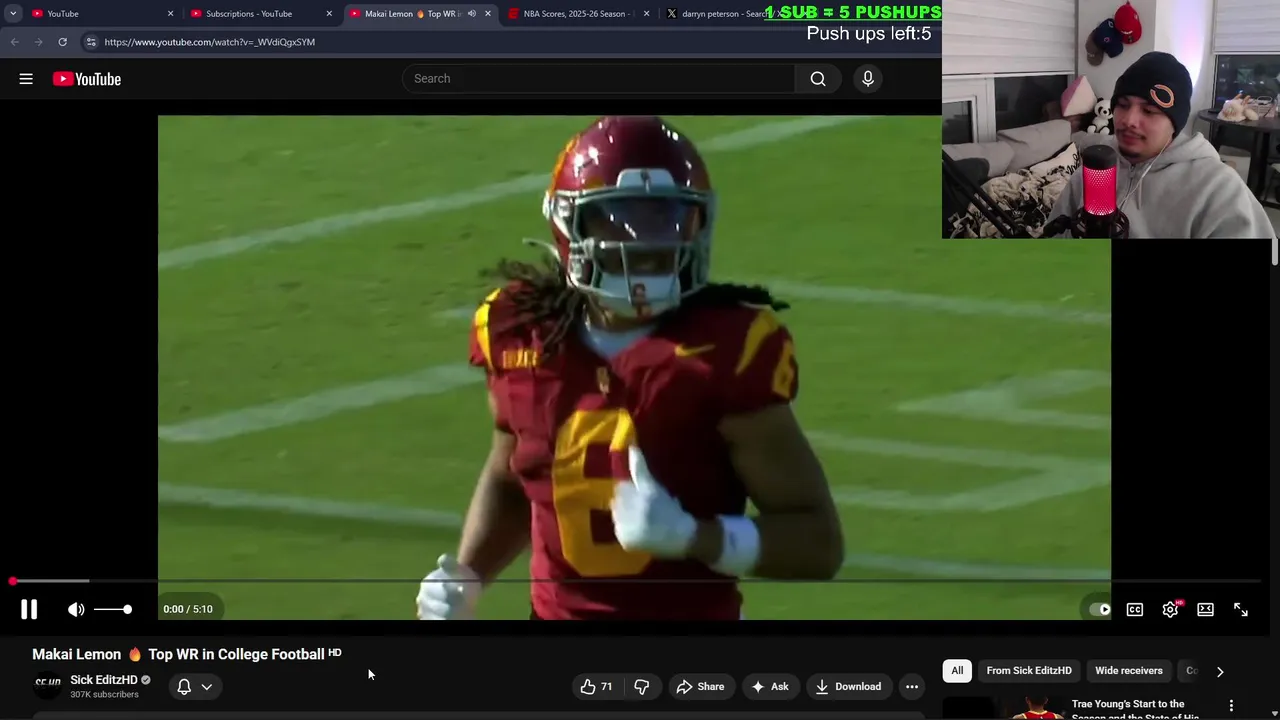Image resolution: width=1280 pixels, height=720 pixels.
Task: Adjust the volume slider
Action: [113, 609]
